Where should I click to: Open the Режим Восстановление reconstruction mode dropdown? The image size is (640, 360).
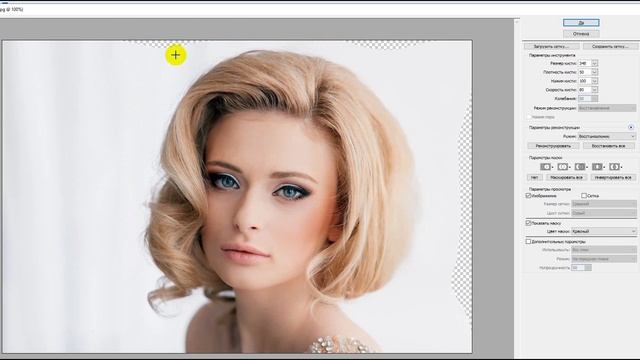tap(607, 136)
